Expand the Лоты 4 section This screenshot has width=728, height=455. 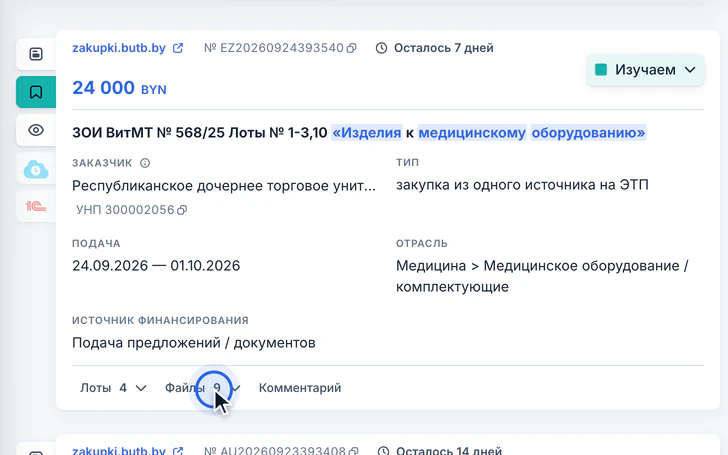click(x=113, y=388)
